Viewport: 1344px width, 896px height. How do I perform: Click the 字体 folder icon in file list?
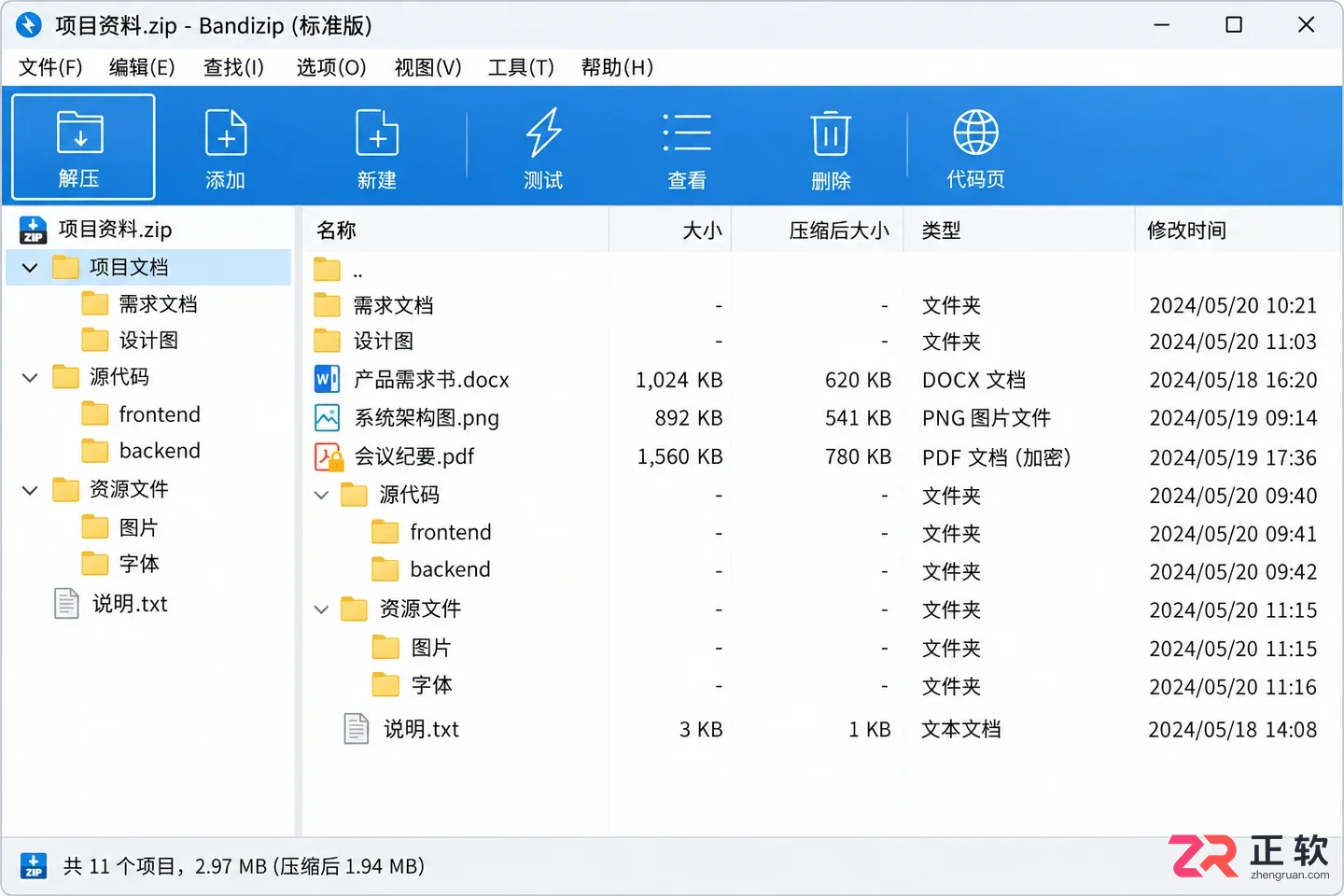(385, 685)
